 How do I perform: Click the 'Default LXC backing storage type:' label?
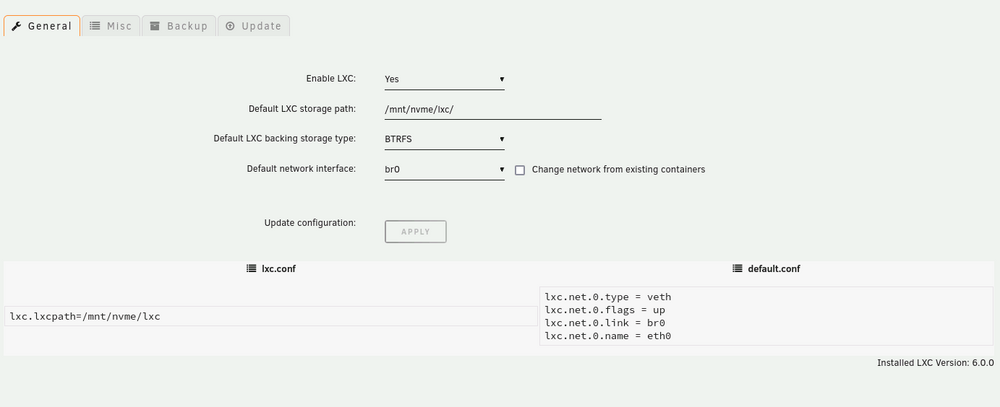284,138
